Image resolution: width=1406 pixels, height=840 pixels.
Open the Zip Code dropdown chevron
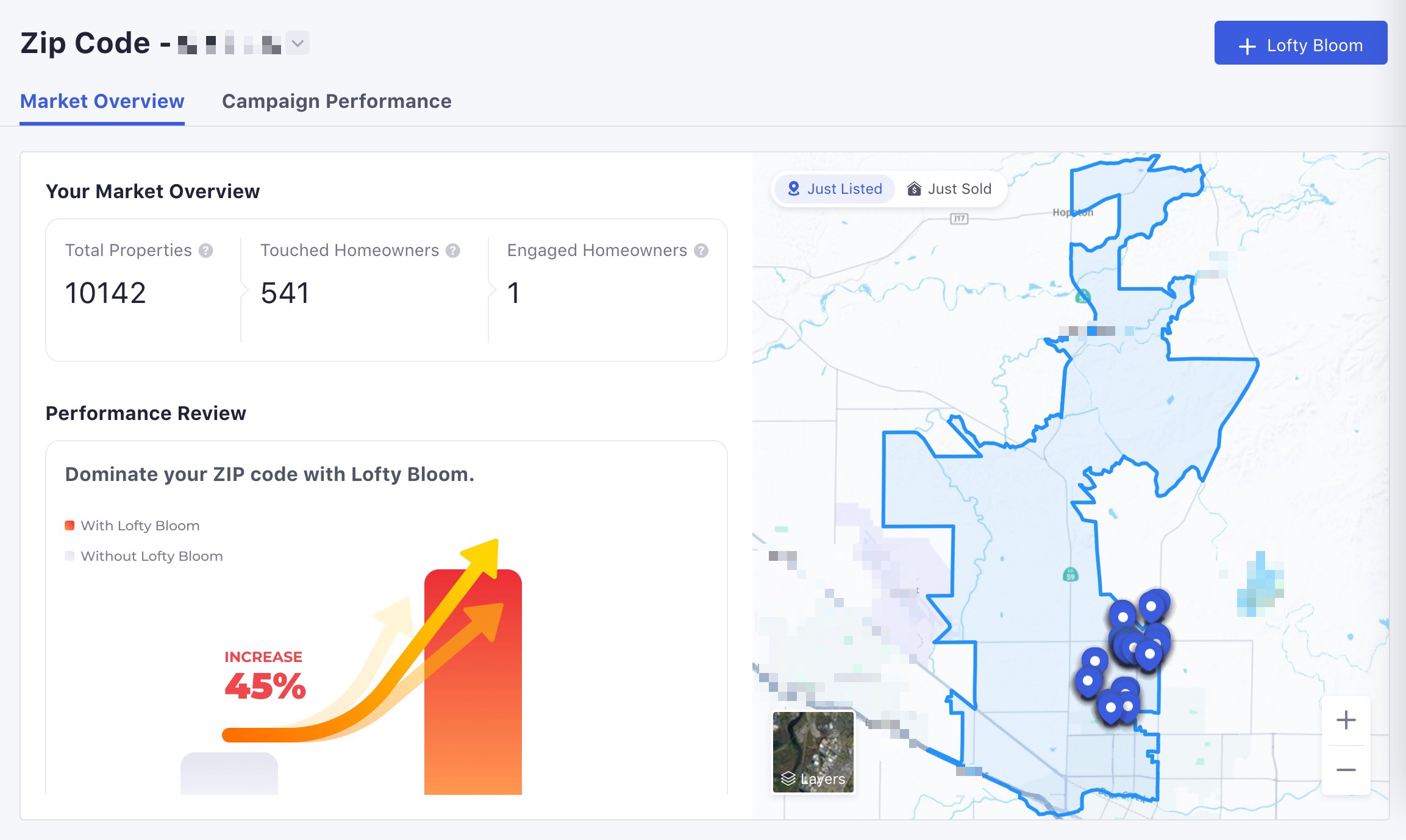(x=298, y=43)
